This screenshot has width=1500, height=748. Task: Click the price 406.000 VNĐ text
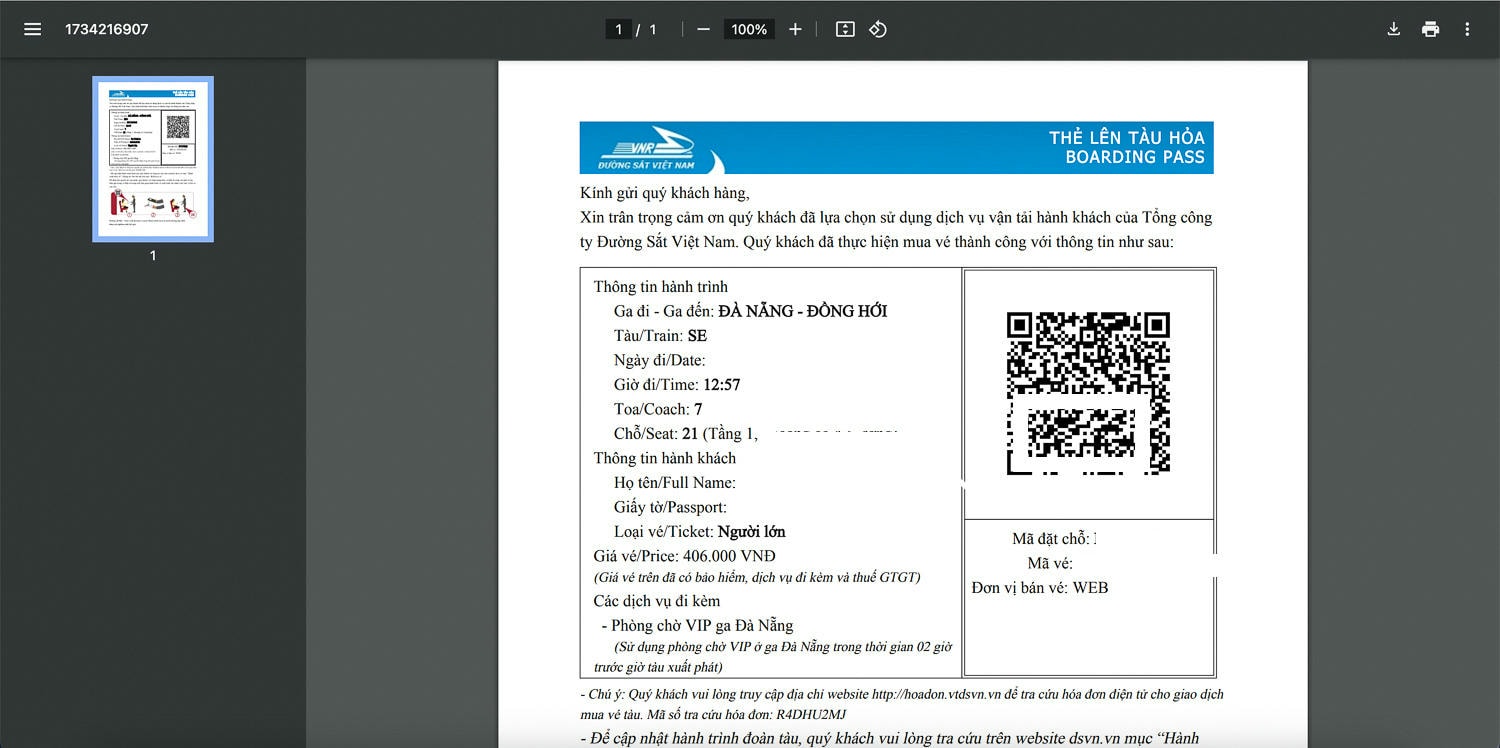[x=729, y=556]
